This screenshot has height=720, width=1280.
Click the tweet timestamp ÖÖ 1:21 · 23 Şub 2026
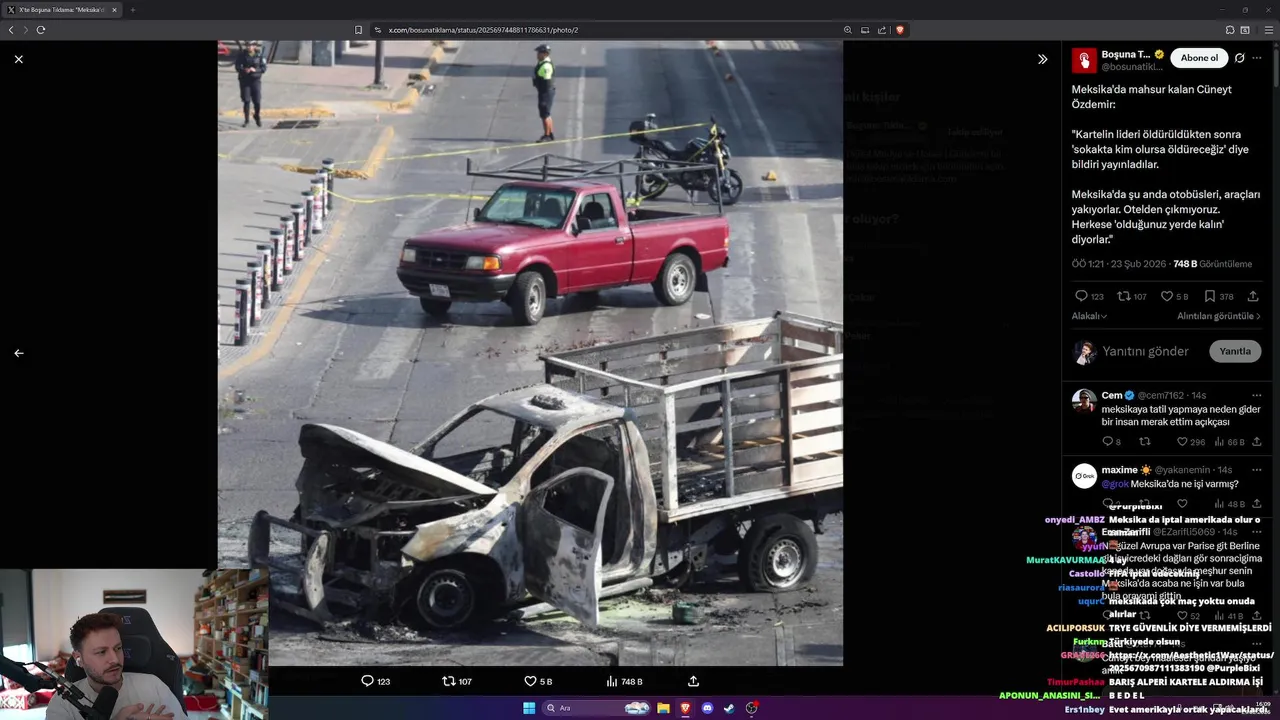[x=1119, y=264]
